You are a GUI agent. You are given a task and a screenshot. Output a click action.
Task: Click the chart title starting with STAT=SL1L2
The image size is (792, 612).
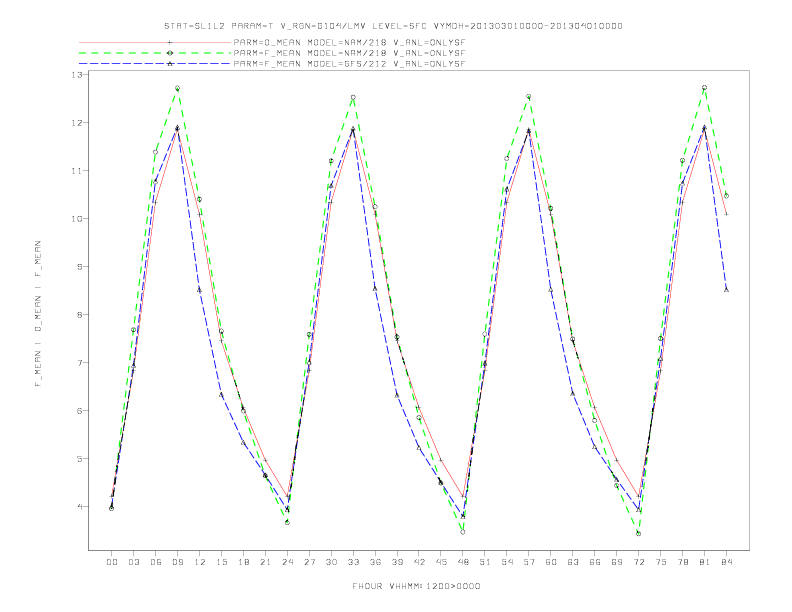pos(393,26)
